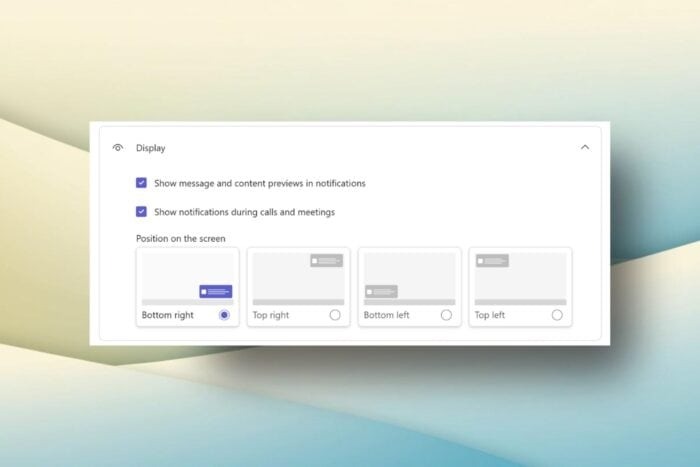
Task: Click the Top right position preview thumbnail
Action: coord(298,279)
